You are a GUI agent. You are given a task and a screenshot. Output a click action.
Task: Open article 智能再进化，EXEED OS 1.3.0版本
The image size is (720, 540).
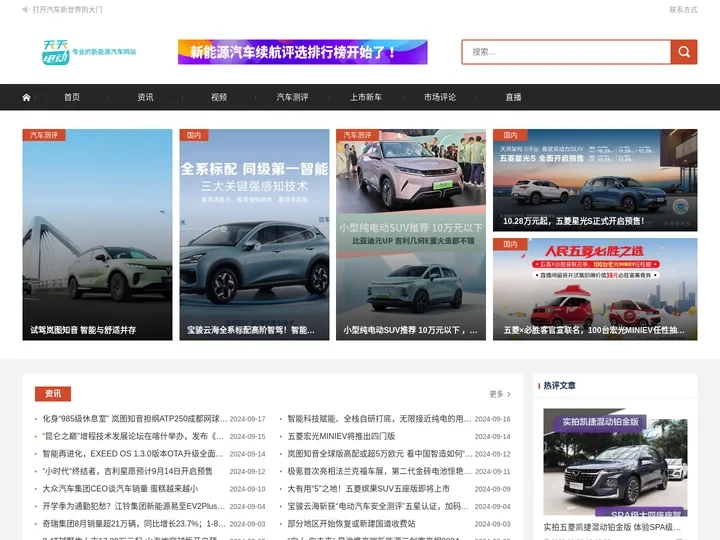pyautogui.click(x=133, y=454)
